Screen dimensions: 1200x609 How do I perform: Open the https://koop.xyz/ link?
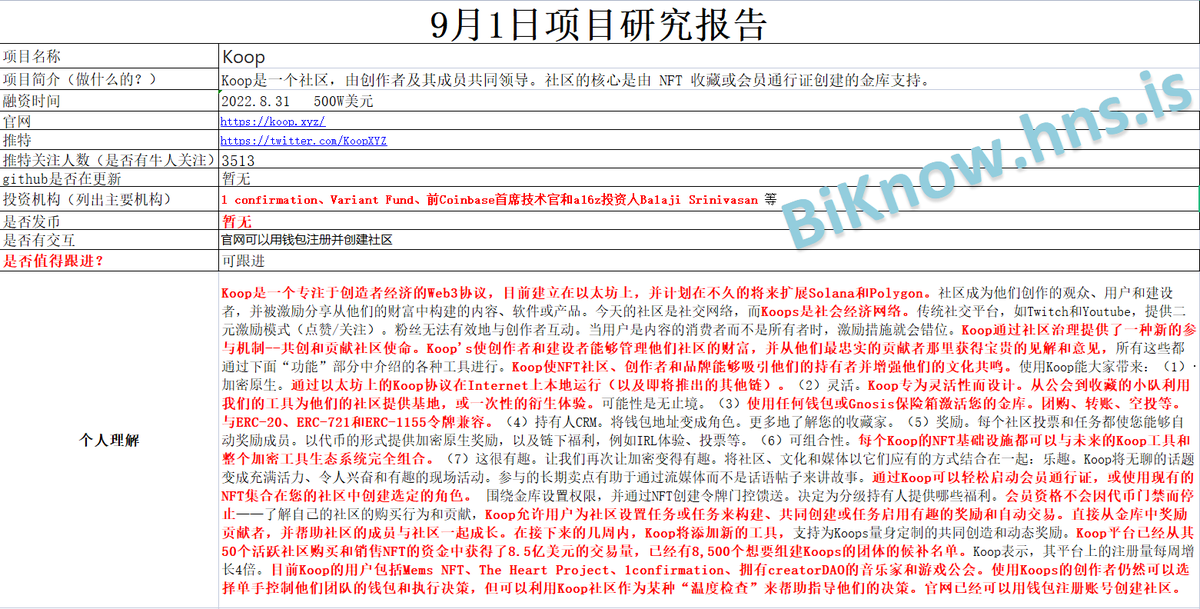272,121
